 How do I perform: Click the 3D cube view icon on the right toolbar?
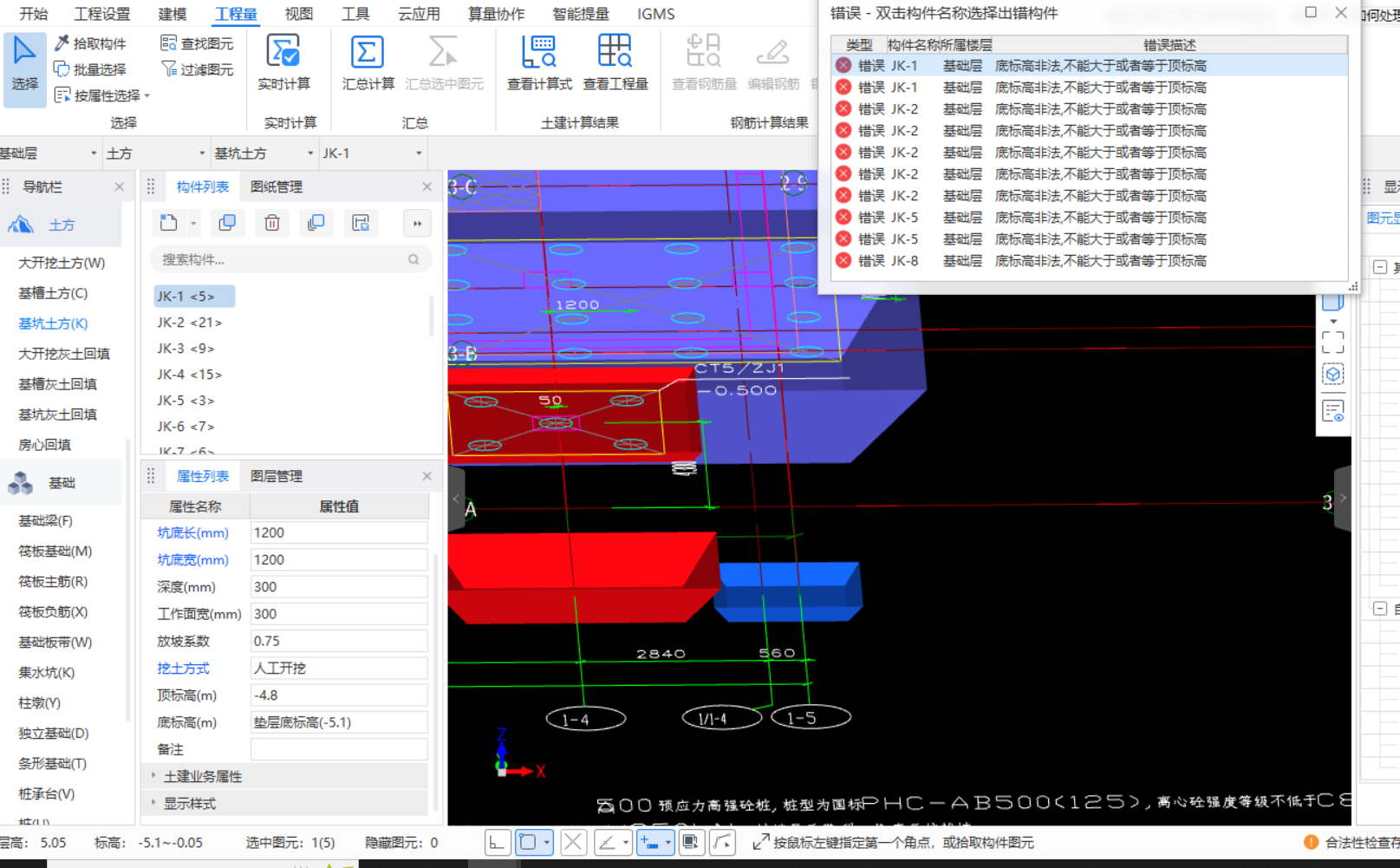point(1333,375)
